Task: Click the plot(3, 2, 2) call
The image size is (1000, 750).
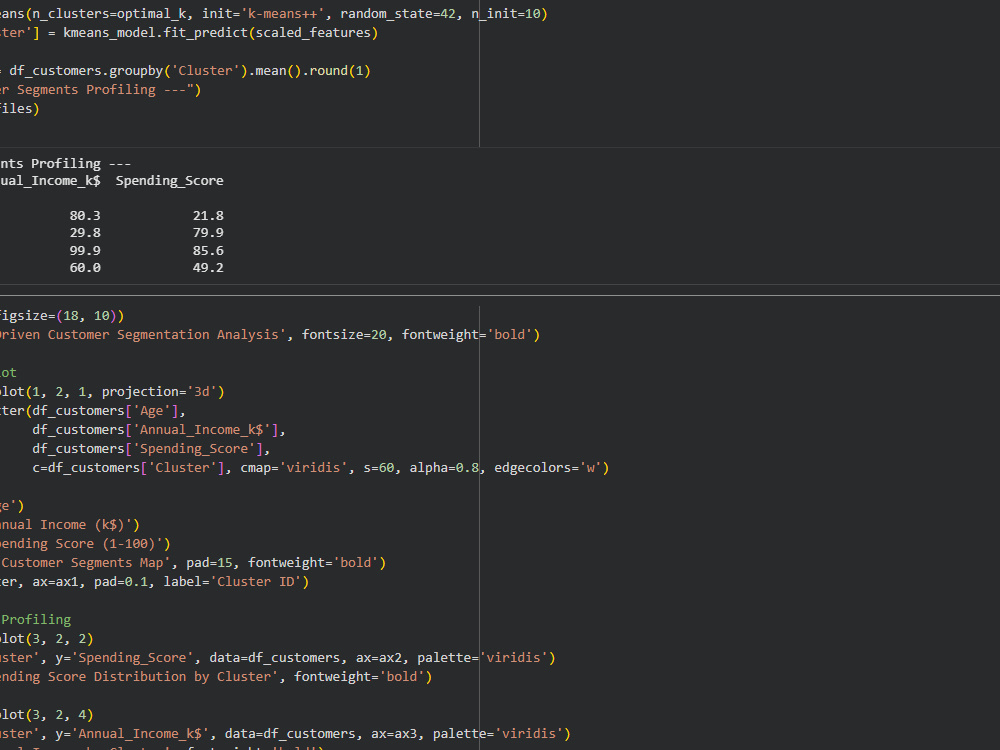Action: click(x=46, y=639)
